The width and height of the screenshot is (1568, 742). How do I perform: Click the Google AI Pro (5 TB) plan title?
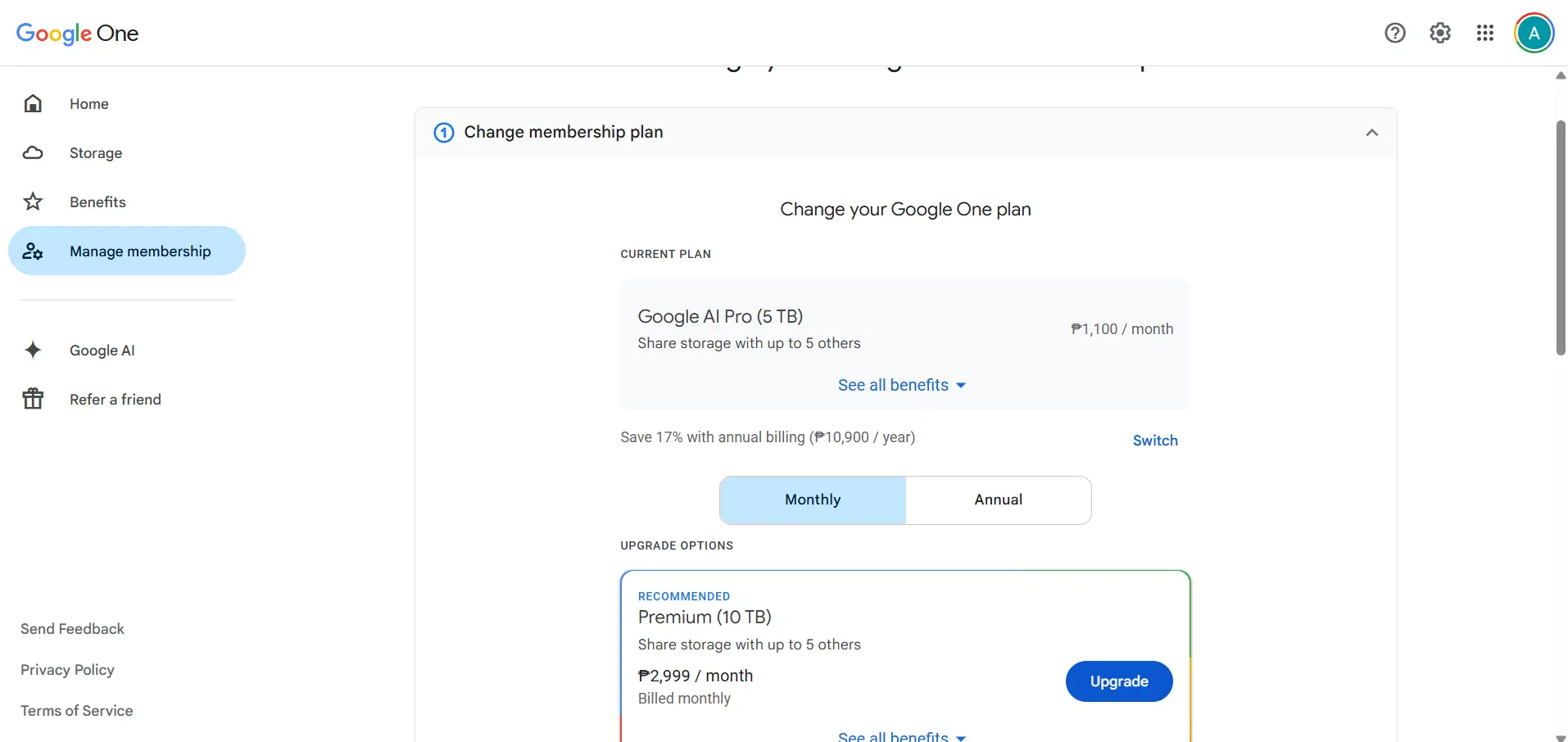coord(720,316)
